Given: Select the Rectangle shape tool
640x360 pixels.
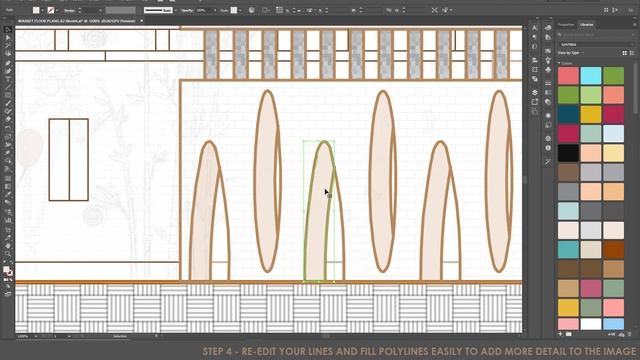Looking at the screenshot, I should 8,95.
